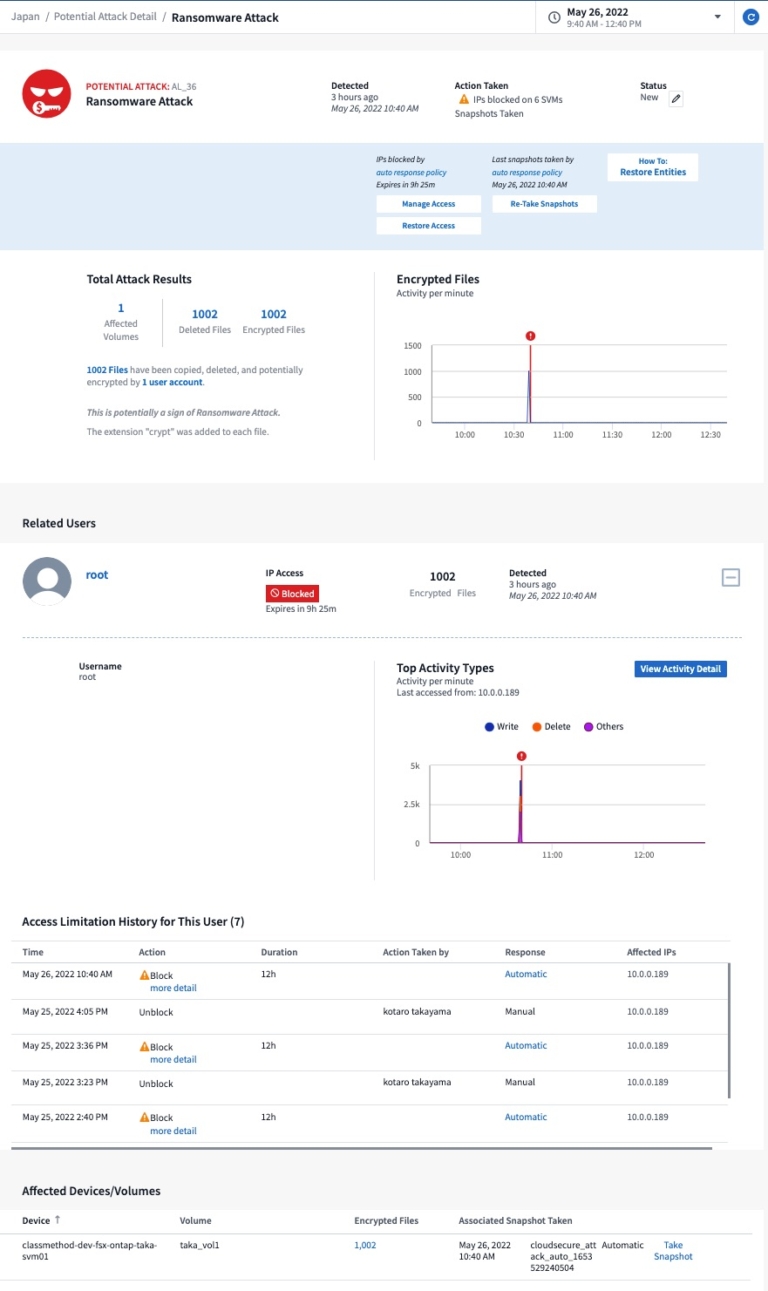
Task: Click the root user's avatar image
Action: tap(46, 580)
